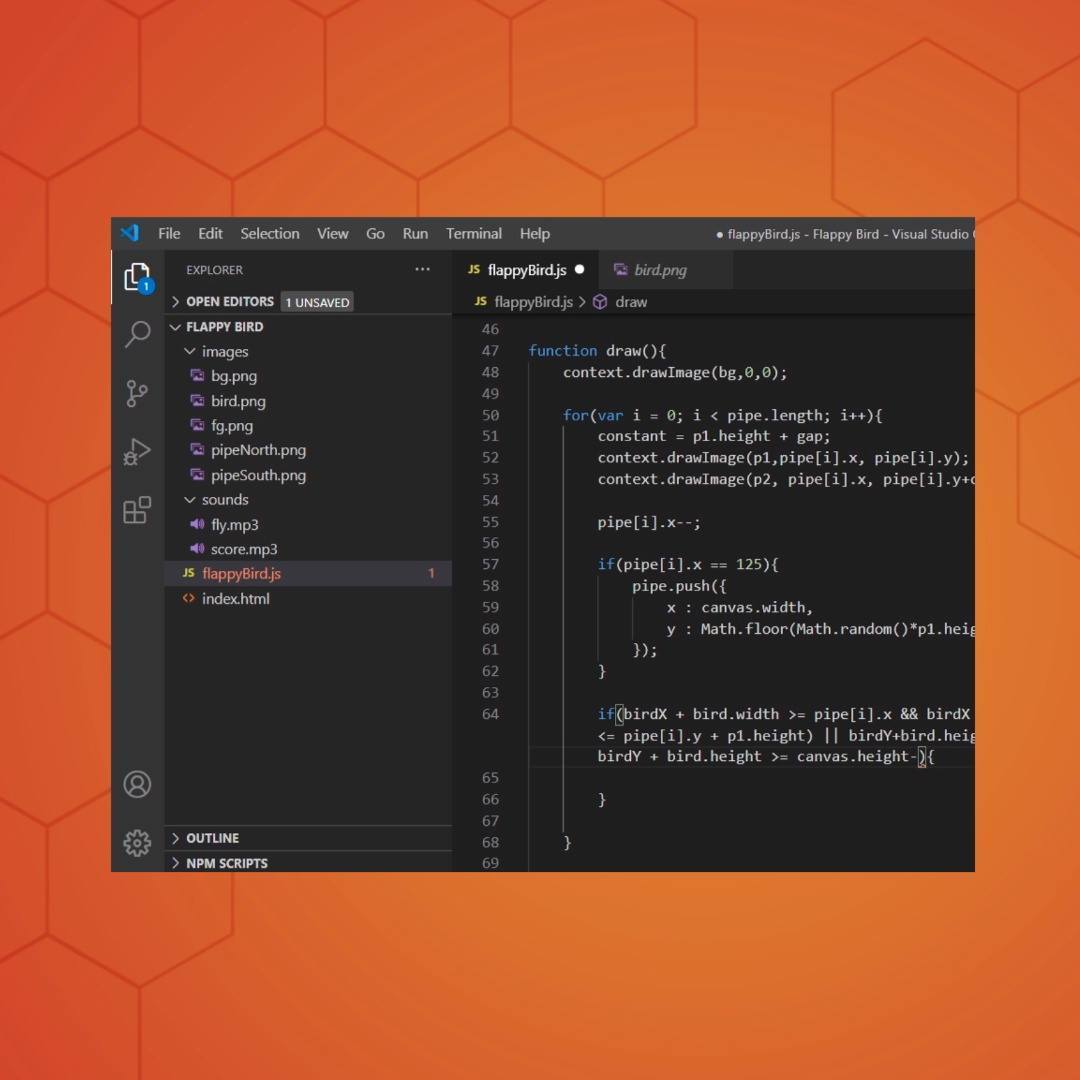Screen dimensions: 1080x1080
Task: Click the error count 1 beside flappyBird.js
Action: pos(431,573)
